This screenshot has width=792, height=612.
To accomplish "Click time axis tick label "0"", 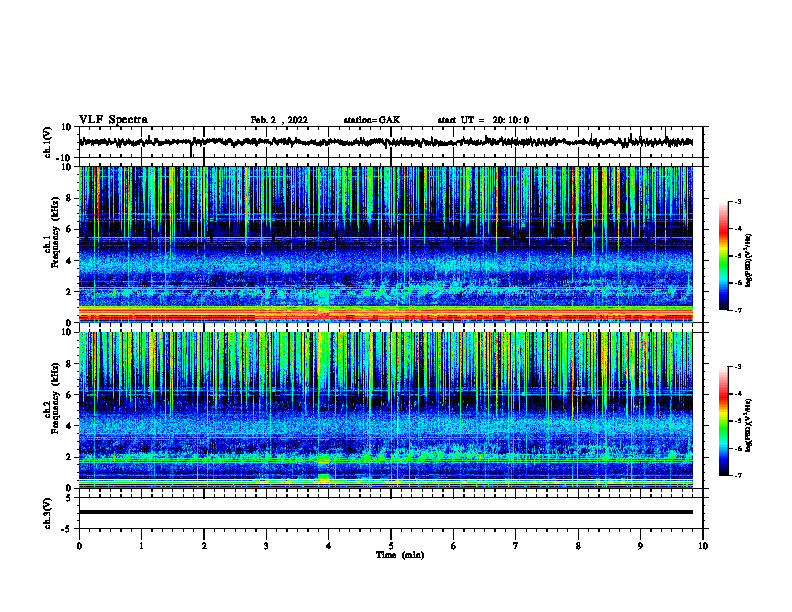I will click(x=79, y=546).
